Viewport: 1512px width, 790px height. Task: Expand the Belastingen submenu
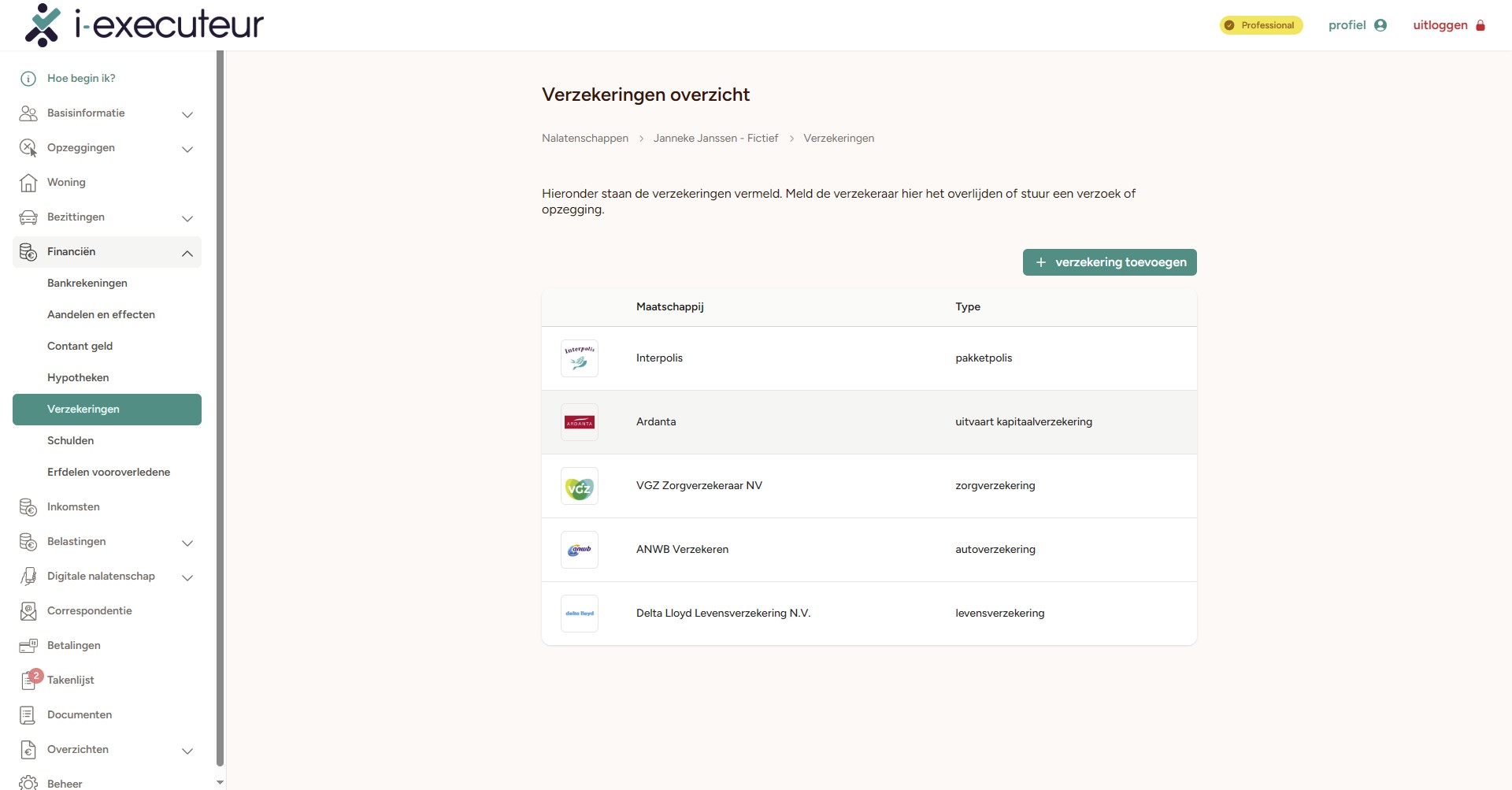click(187, 543)
